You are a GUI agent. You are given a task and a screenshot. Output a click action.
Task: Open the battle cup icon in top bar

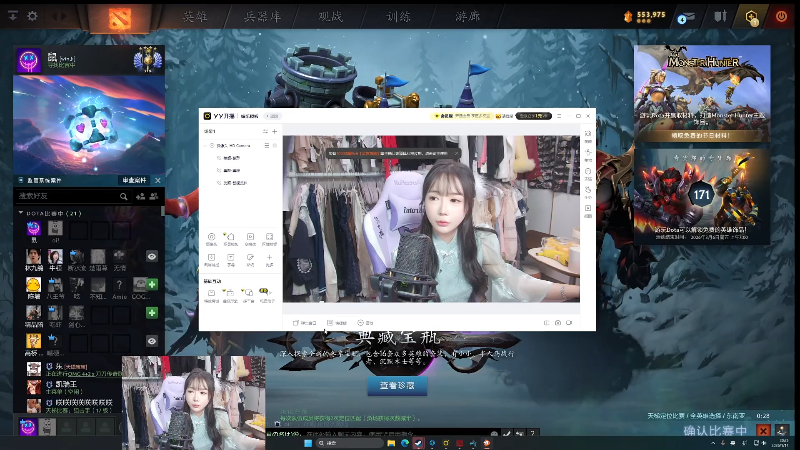720,16
